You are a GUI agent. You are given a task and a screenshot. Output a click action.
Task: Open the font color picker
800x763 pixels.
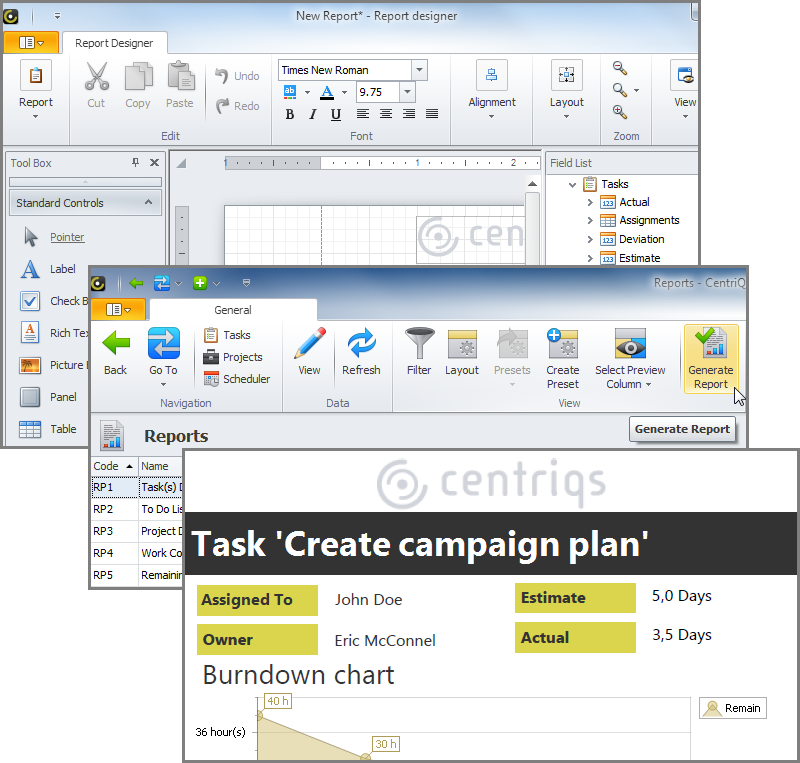point(326,92)
